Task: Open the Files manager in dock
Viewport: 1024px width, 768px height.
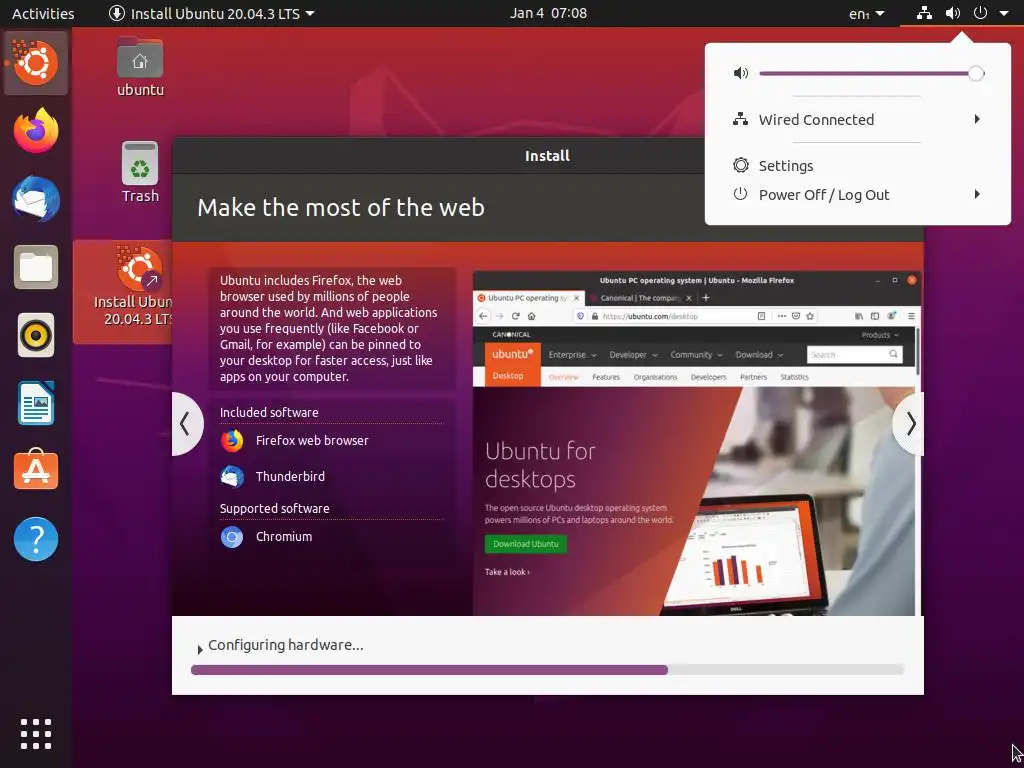Action: (36, 266)
